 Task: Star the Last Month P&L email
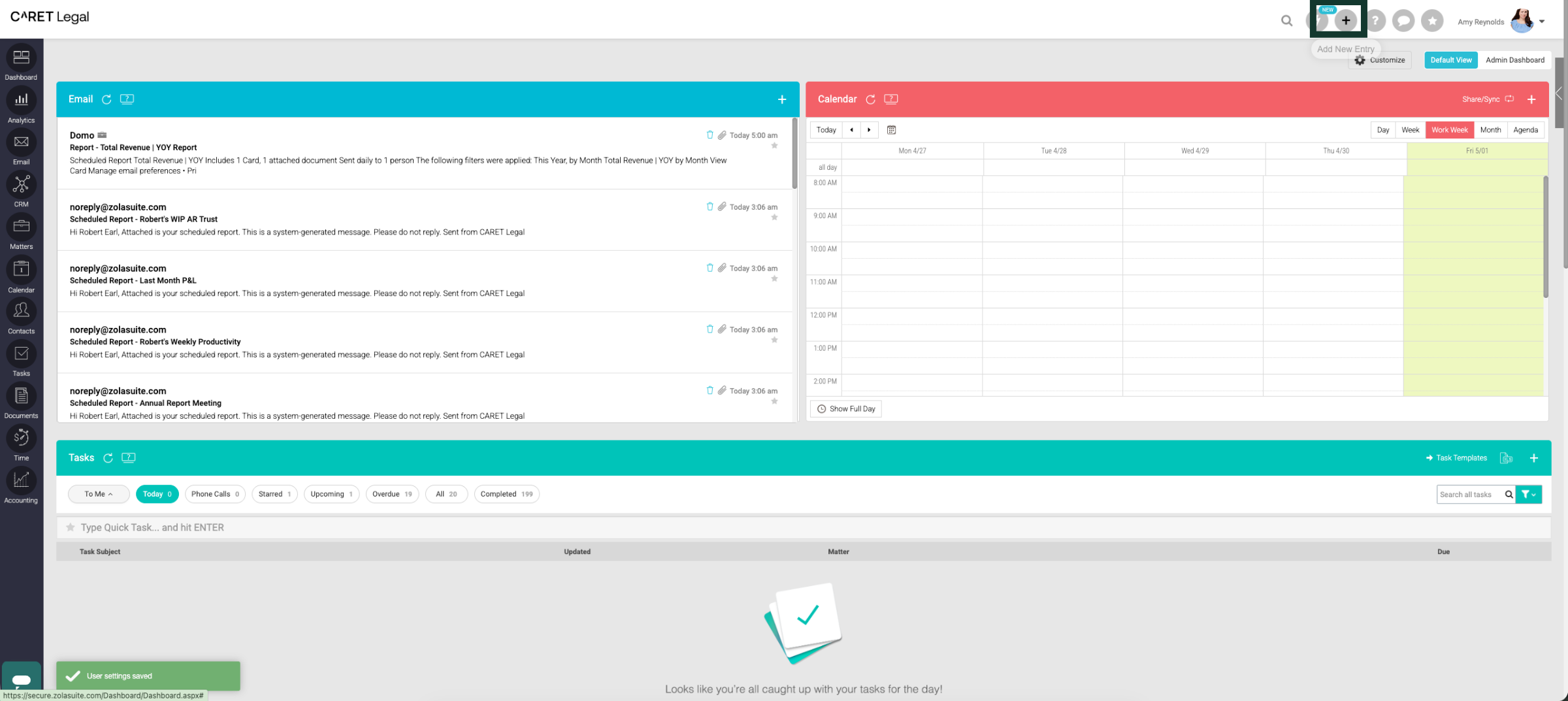coord(774,279)
